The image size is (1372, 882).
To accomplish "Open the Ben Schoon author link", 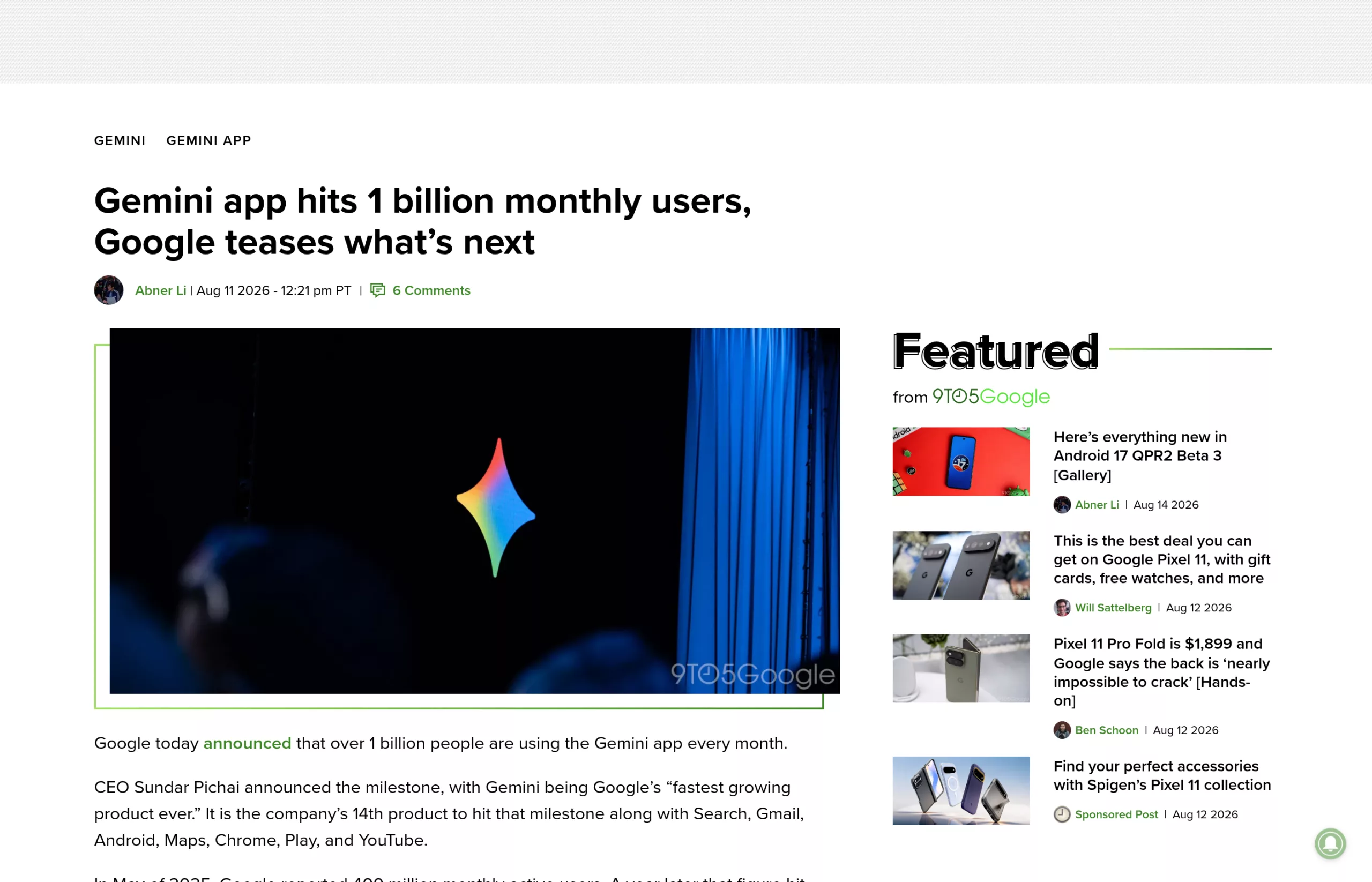I will point(1107,730).
